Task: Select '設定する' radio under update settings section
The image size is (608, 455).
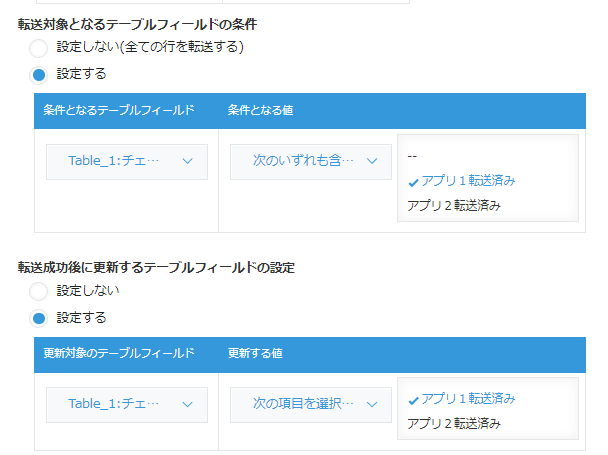Action: pyautogui.click(x=38, y=318)
